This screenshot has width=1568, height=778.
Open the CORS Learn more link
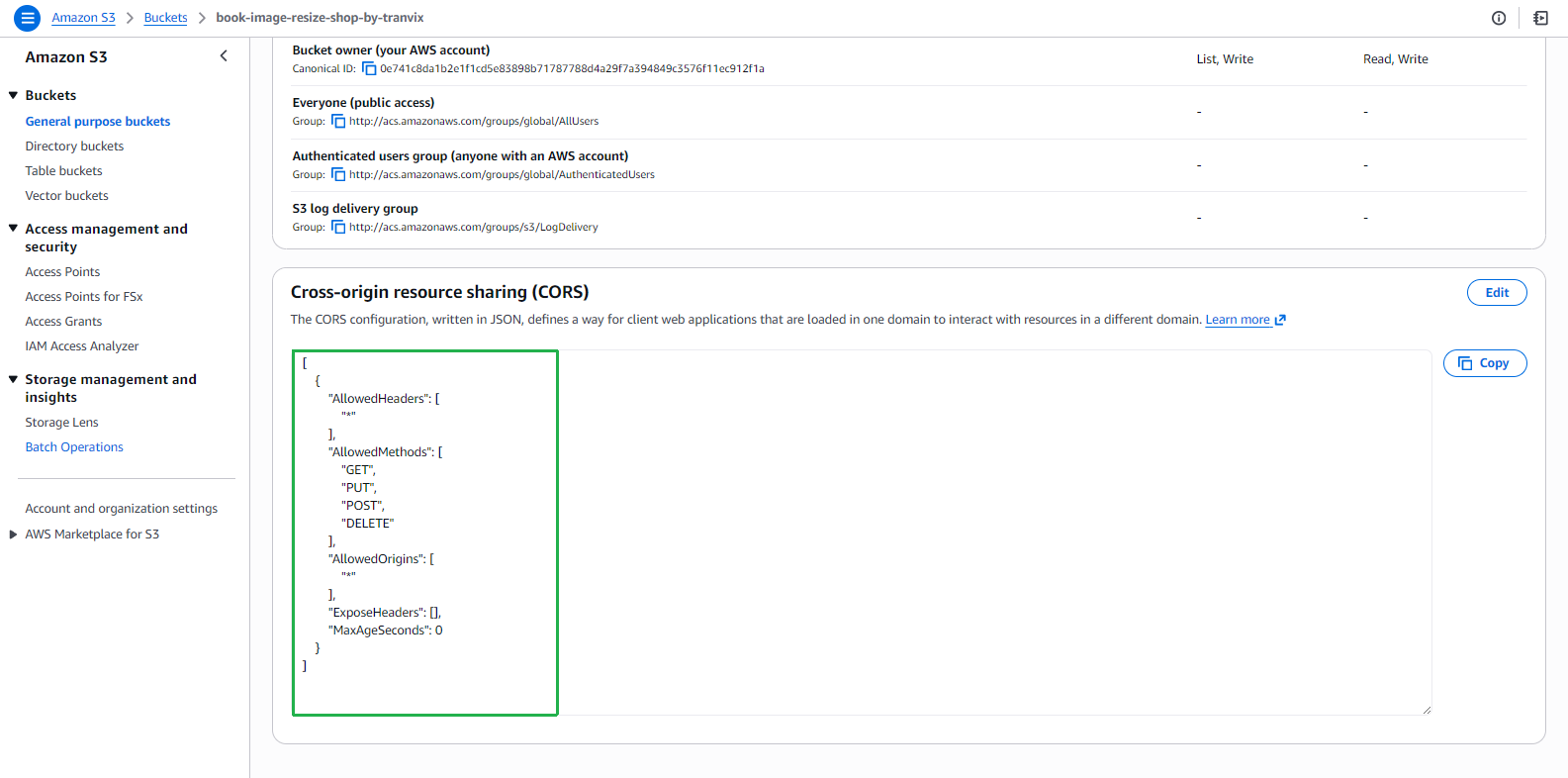tap(1245, 320)
